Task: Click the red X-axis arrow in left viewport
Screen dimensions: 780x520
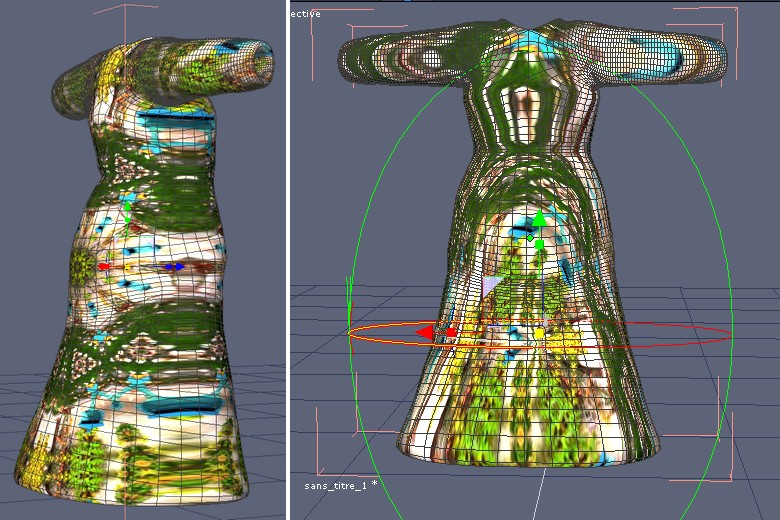Action: [x=103, y=267]
